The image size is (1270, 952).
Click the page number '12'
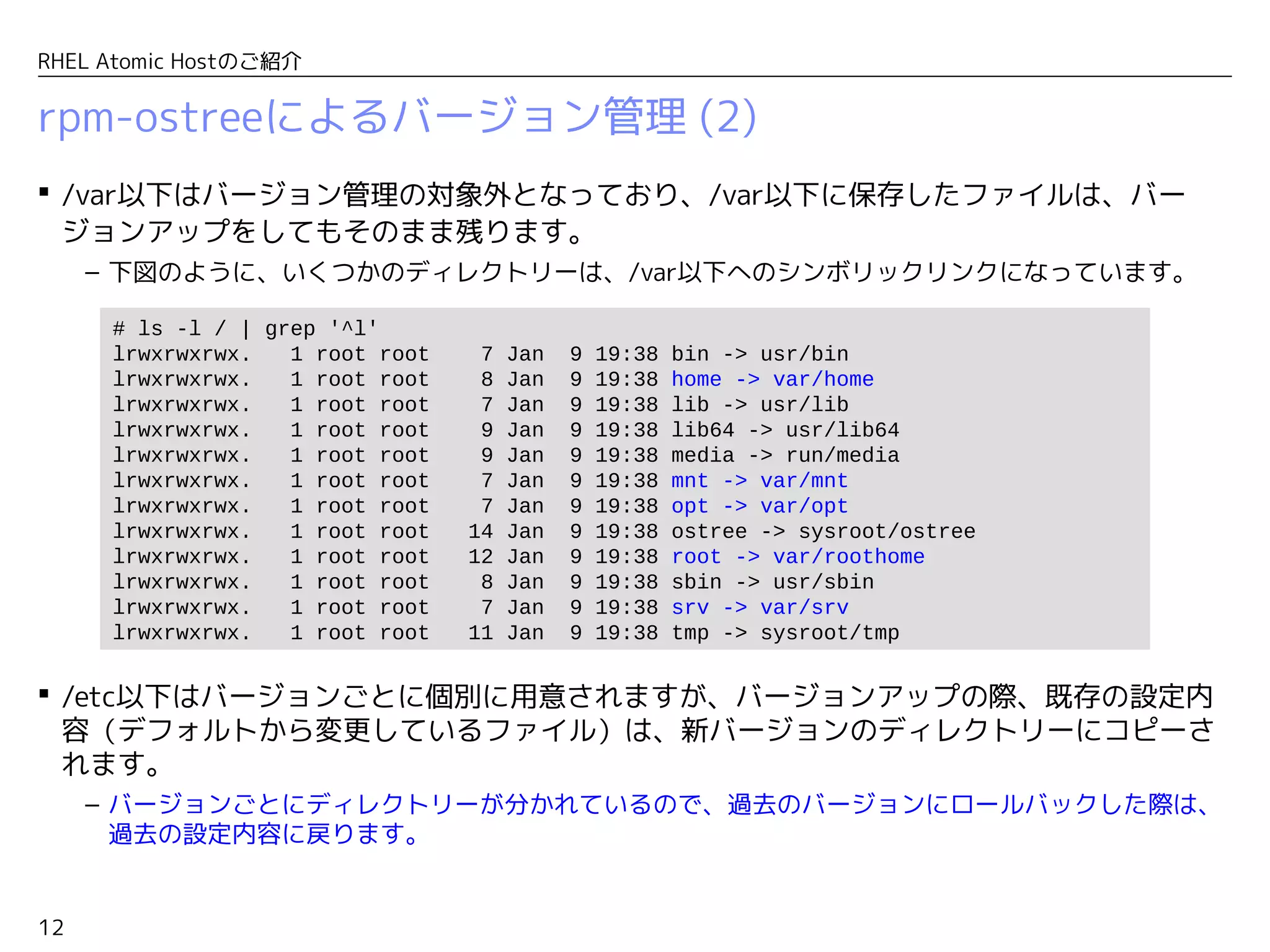[51, 928]
